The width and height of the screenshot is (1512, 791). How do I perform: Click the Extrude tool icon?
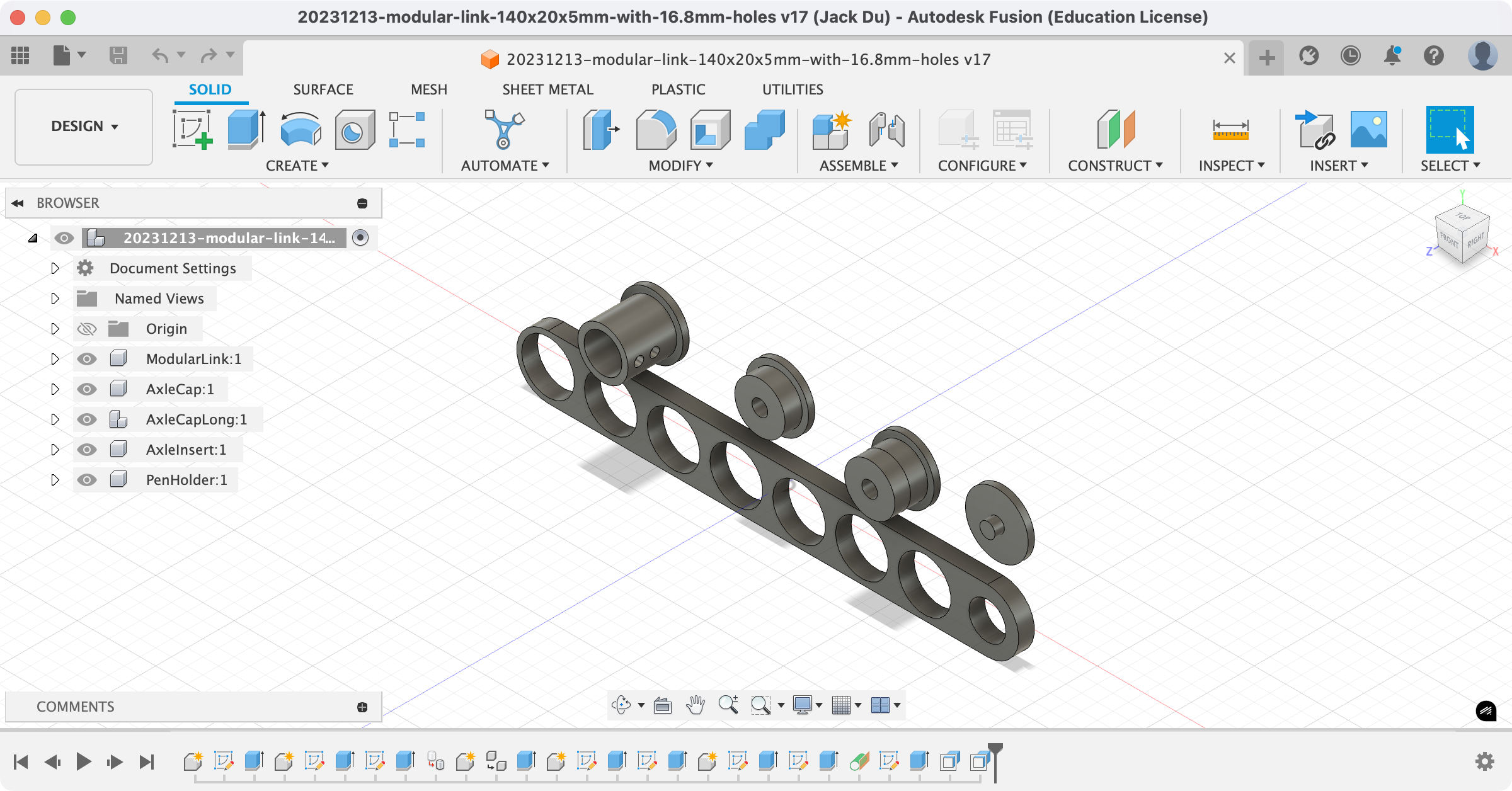(x=246, y=129)
